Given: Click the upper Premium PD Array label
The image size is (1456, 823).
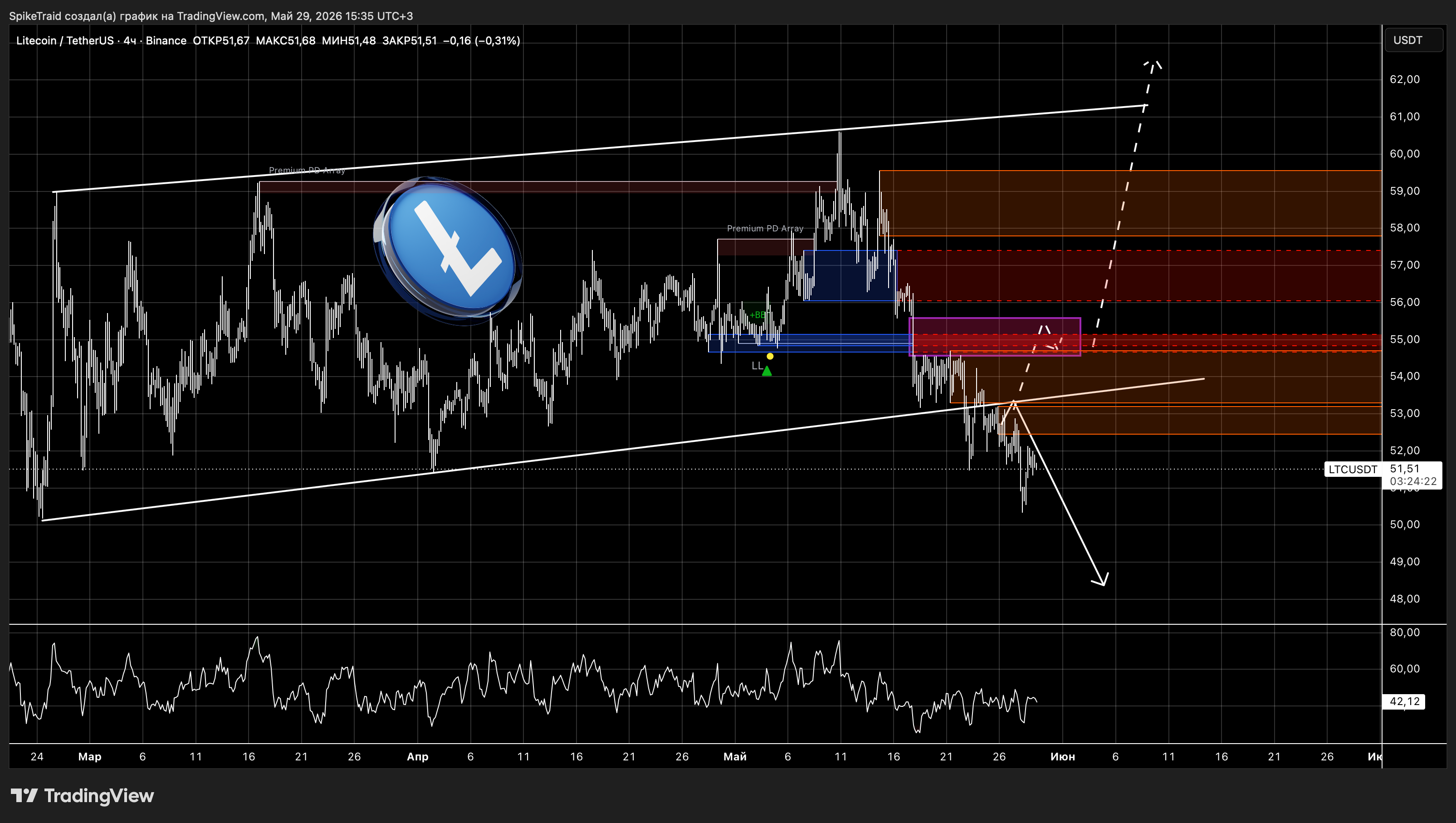Looking at the screenshot, I should coord(307,170).
